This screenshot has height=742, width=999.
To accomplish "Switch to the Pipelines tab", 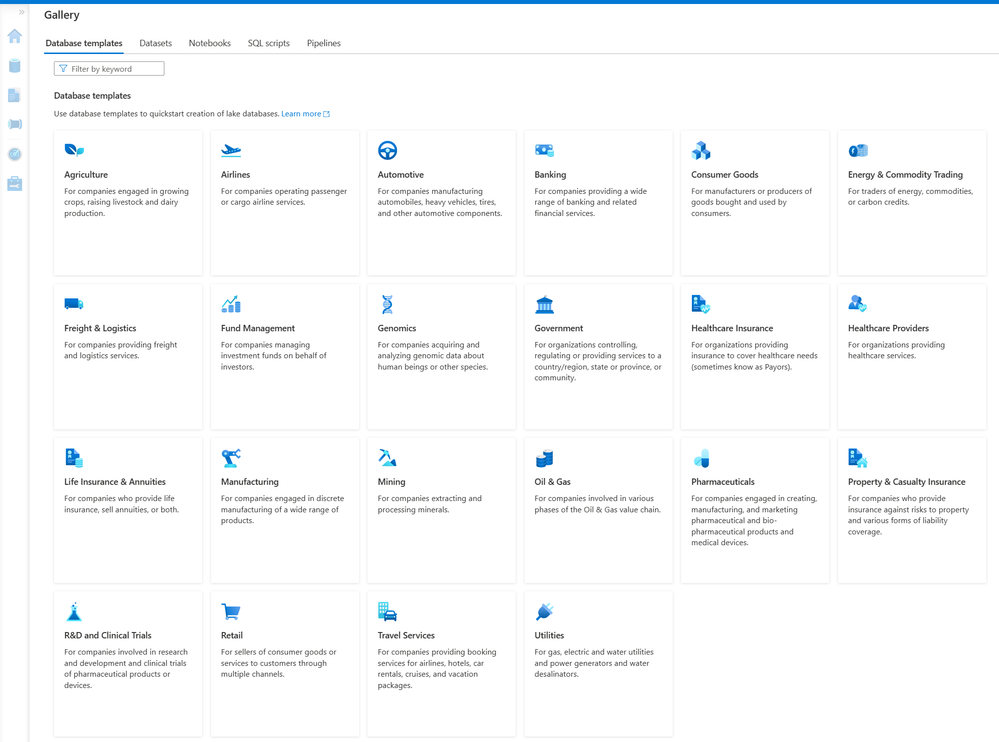I will tap(324, 43).
